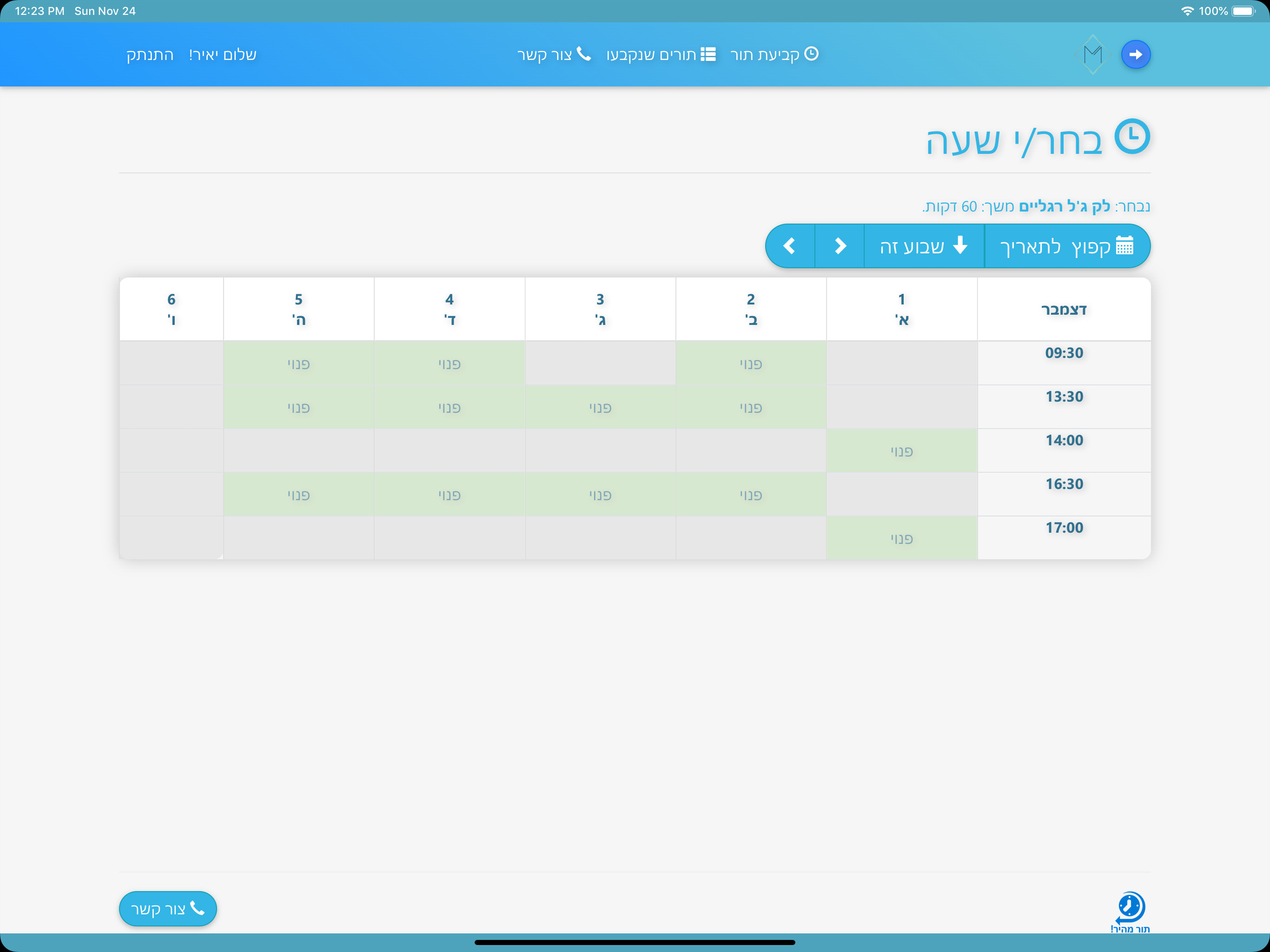Select 16:30 slot on day 2 ב'

tap(751, 495)
